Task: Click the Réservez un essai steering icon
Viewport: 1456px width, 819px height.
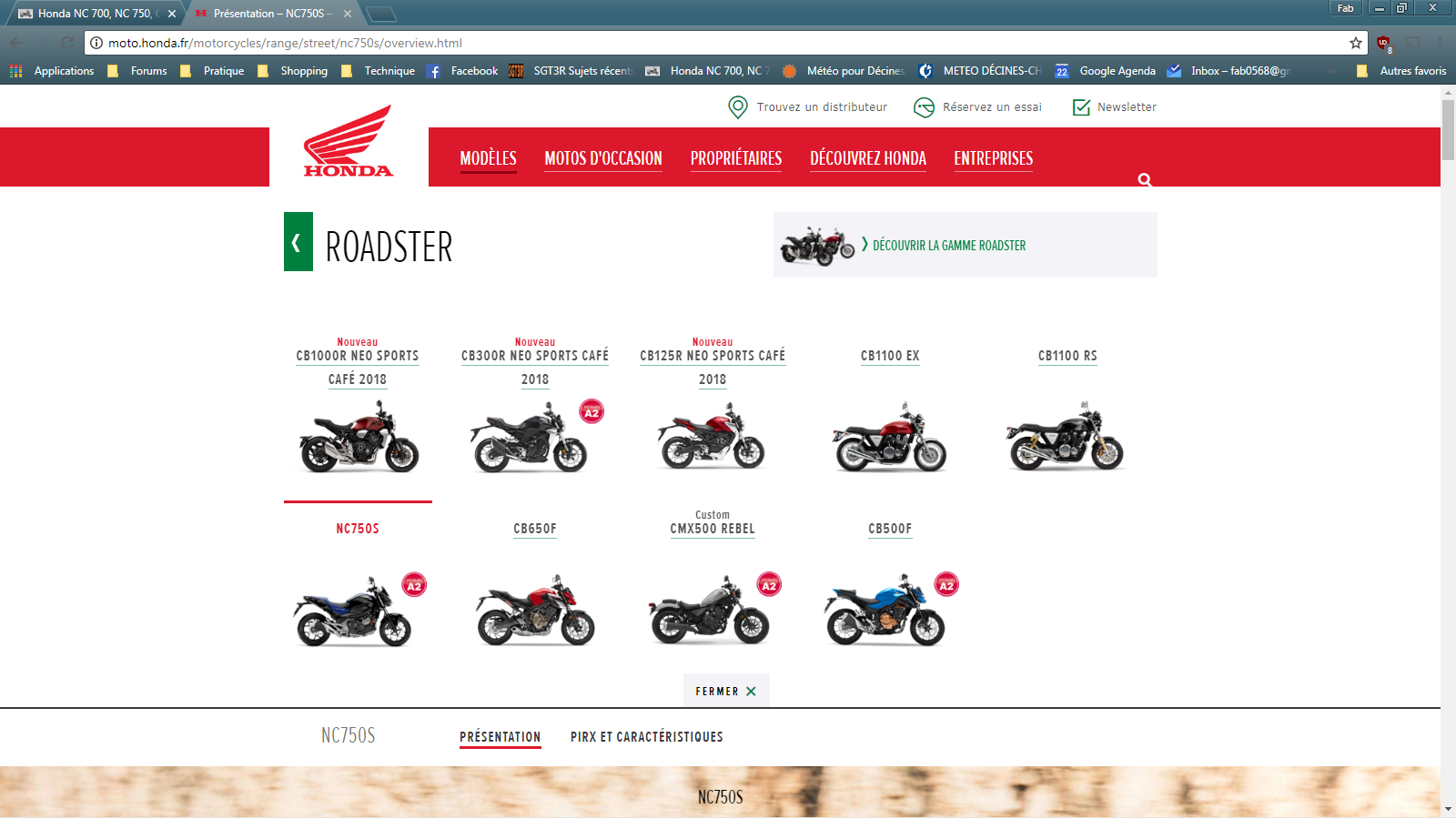Action: click(x=924, y=107)
